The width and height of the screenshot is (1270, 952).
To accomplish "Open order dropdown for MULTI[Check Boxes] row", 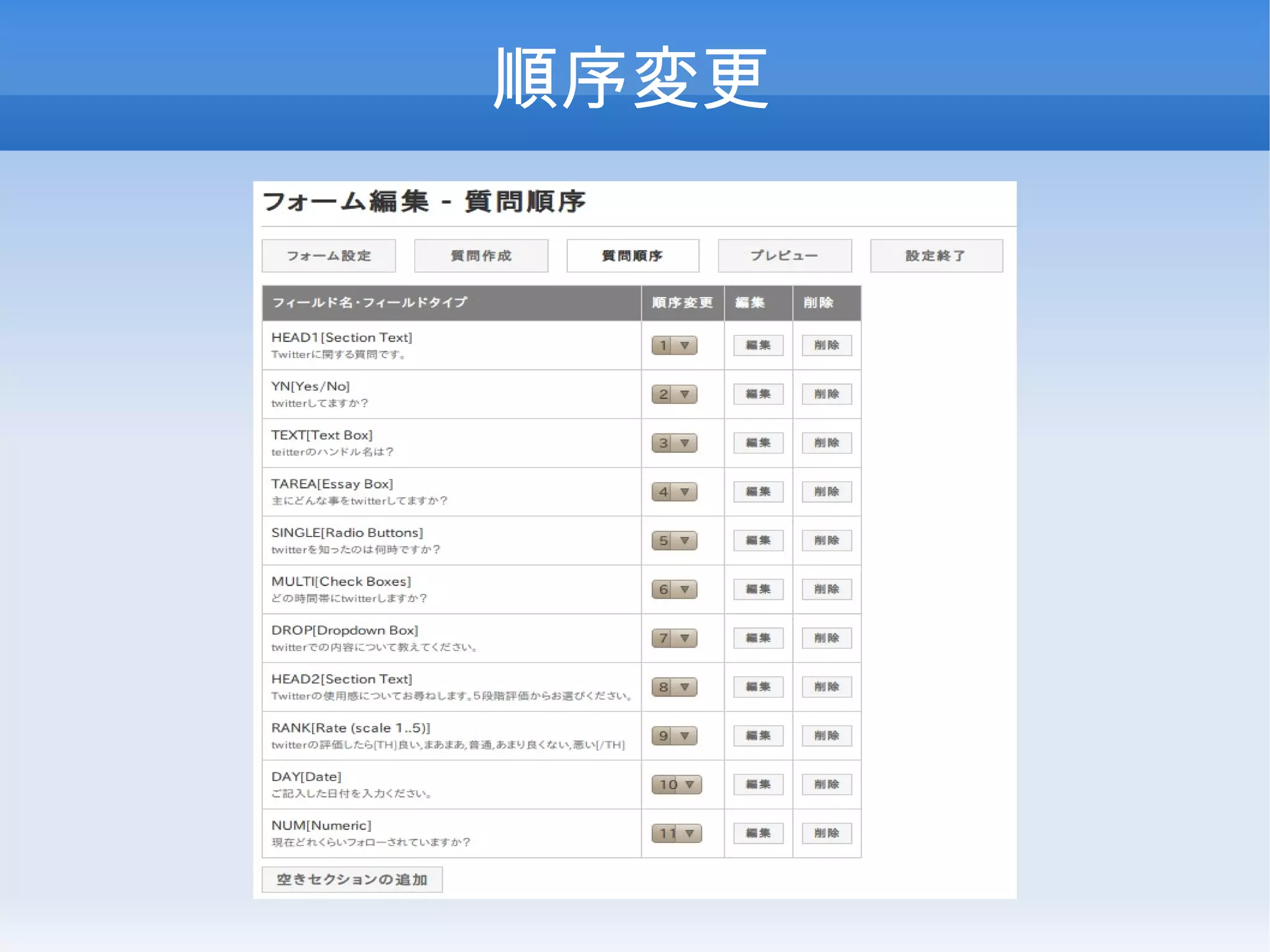I will [674, 589].
